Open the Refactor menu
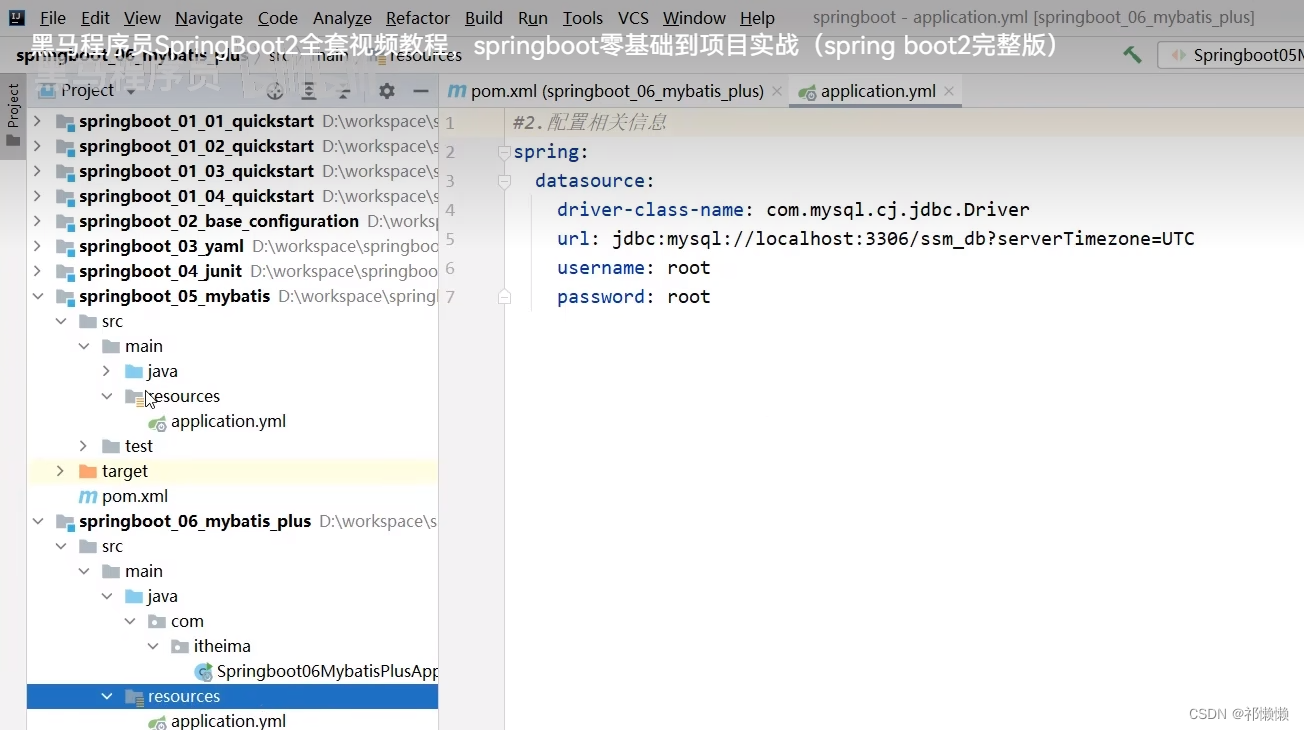Viewport: 1304px width, 730px height. 417,17
